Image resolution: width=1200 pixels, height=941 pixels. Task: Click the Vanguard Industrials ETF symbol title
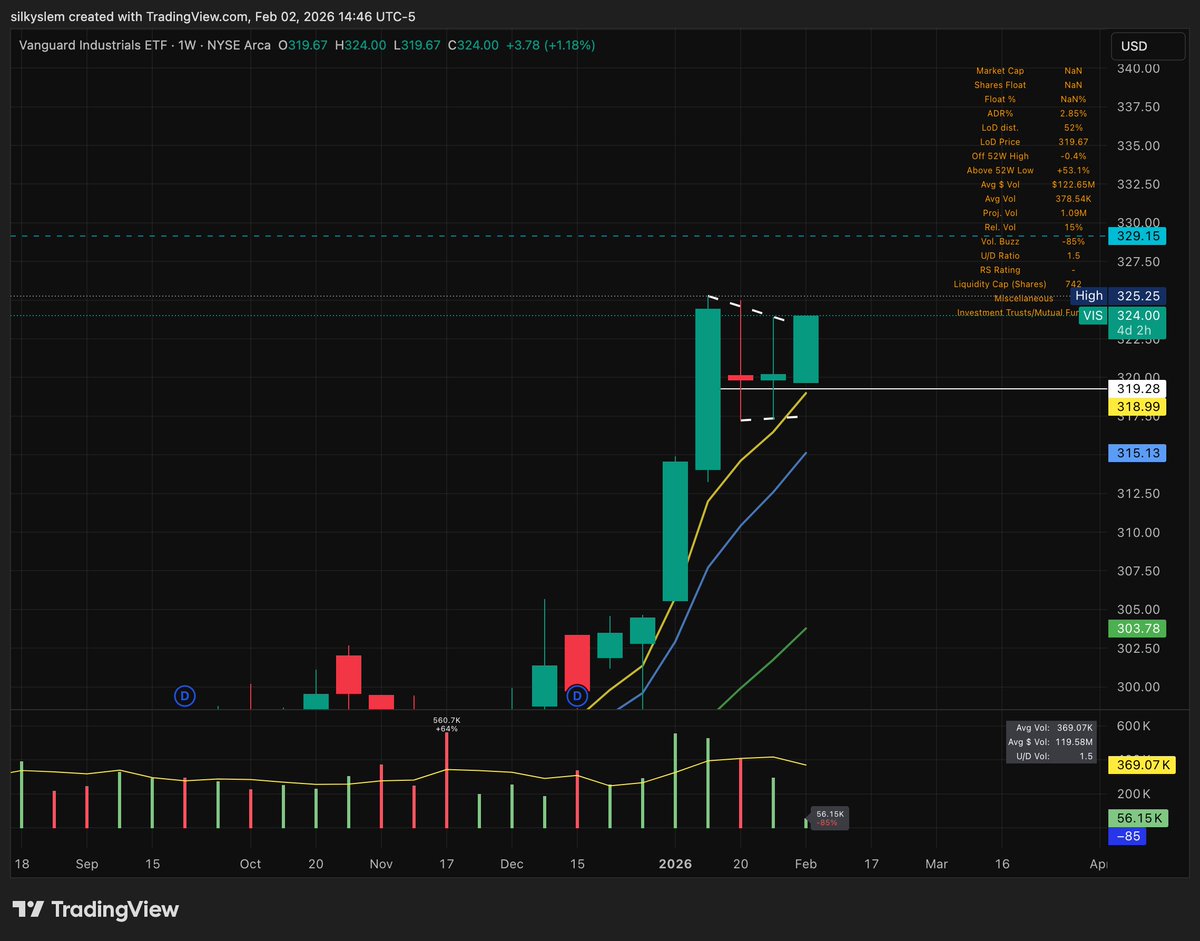pos(95,45)
